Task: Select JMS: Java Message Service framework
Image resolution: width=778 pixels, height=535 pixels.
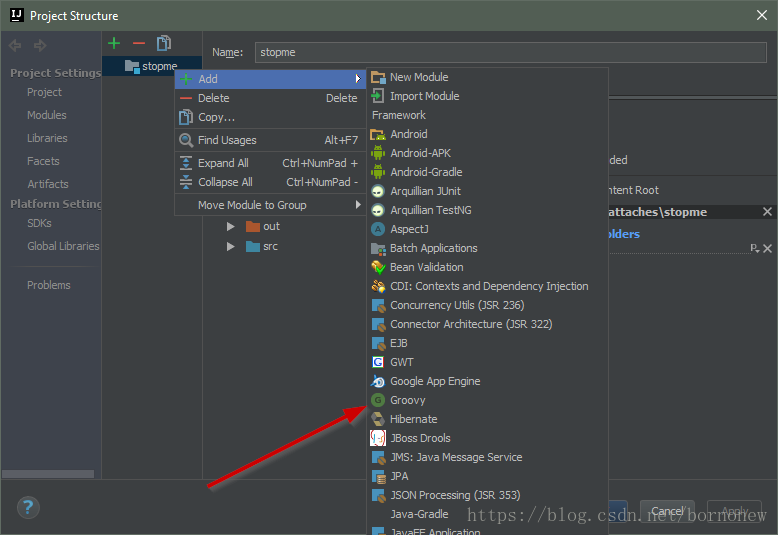Action: point(487,457)
